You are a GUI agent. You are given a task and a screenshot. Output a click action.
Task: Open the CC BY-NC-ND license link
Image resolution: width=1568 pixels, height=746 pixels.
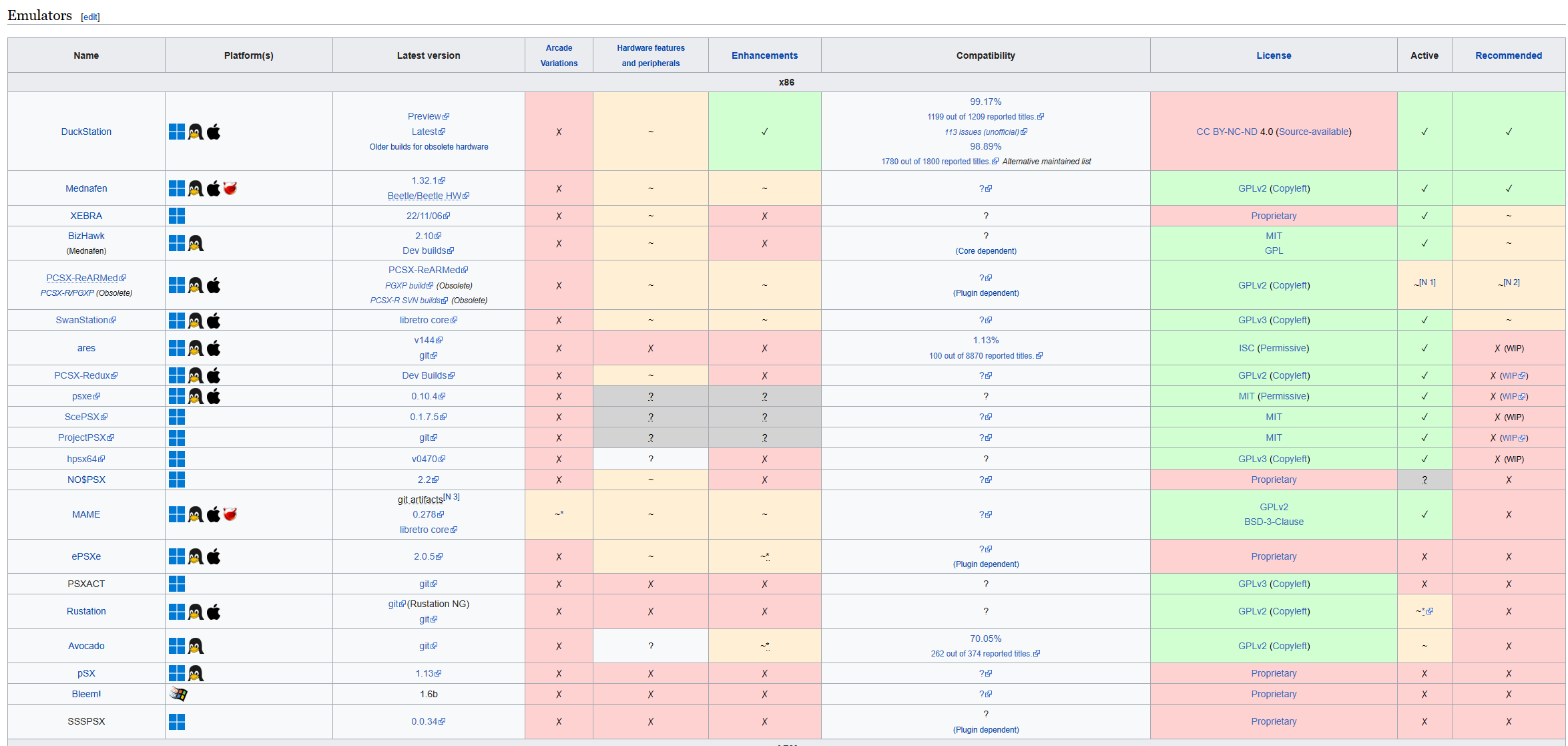click(1227, 132)
